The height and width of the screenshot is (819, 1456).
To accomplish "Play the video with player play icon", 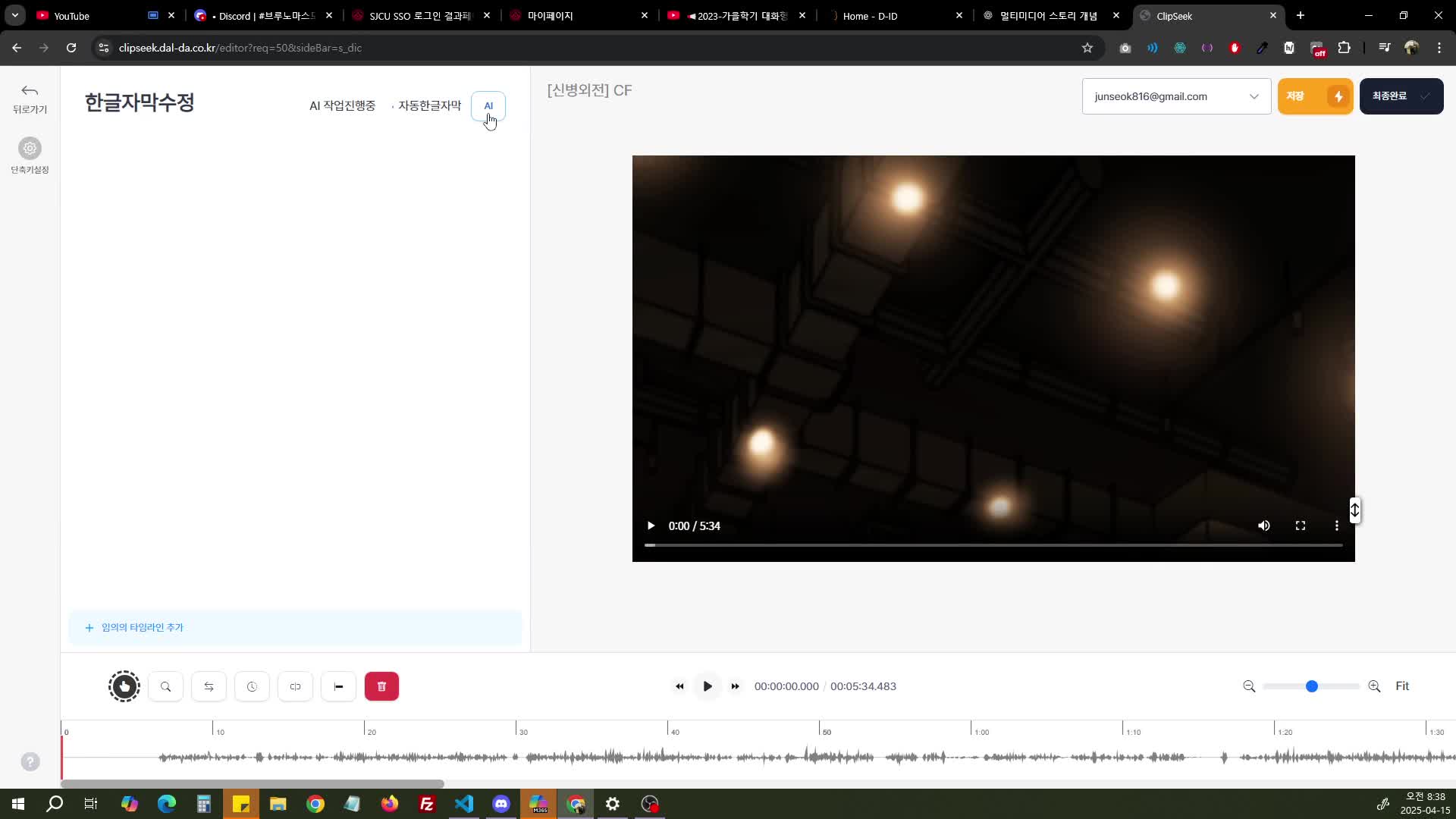I will point(651,526).
